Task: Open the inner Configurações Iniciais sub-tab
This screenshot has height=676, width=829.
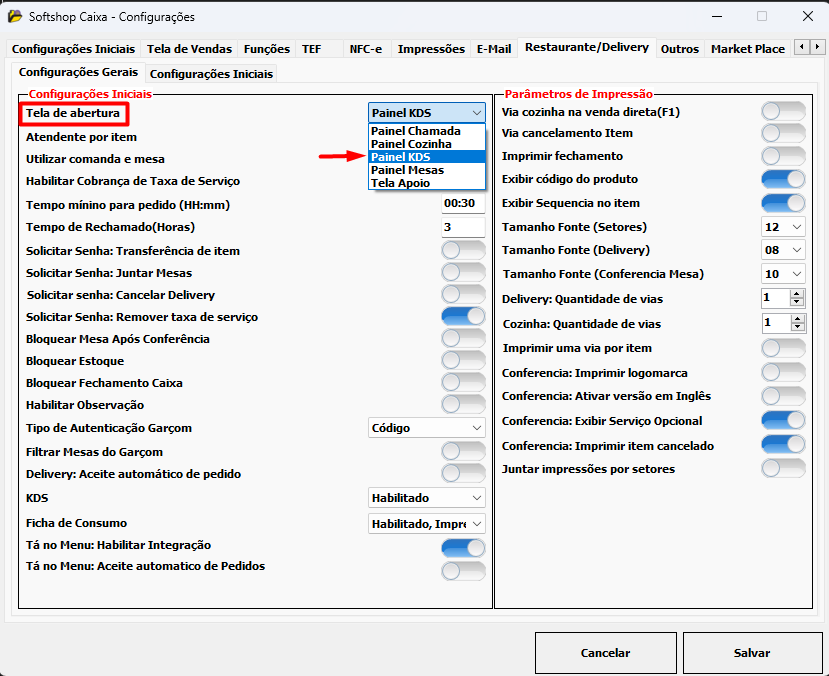Action: coord(210,73)
